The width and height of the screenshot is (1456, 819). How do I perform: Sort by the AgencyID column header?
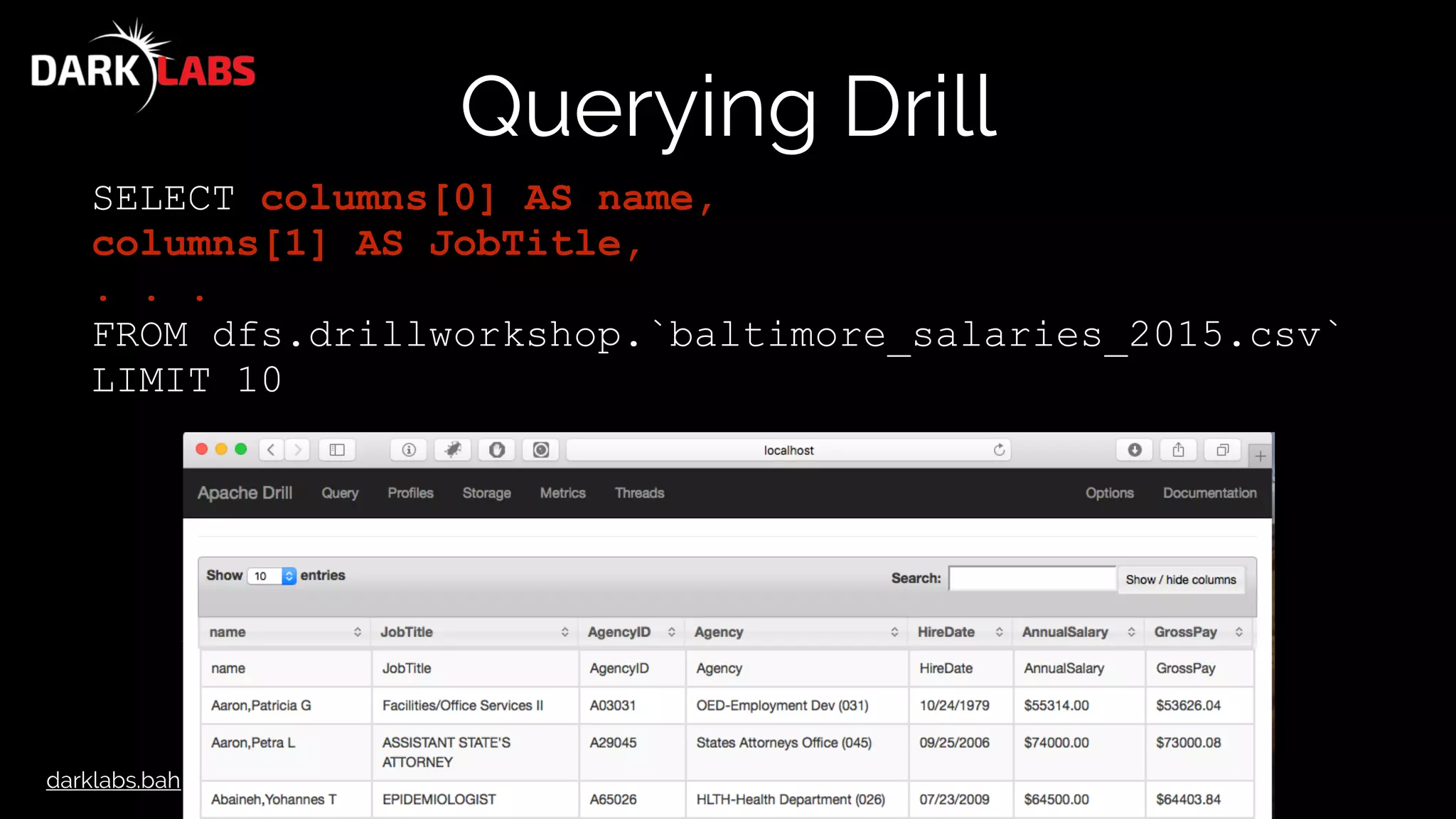pyautogui.click(x=631, y=632)
